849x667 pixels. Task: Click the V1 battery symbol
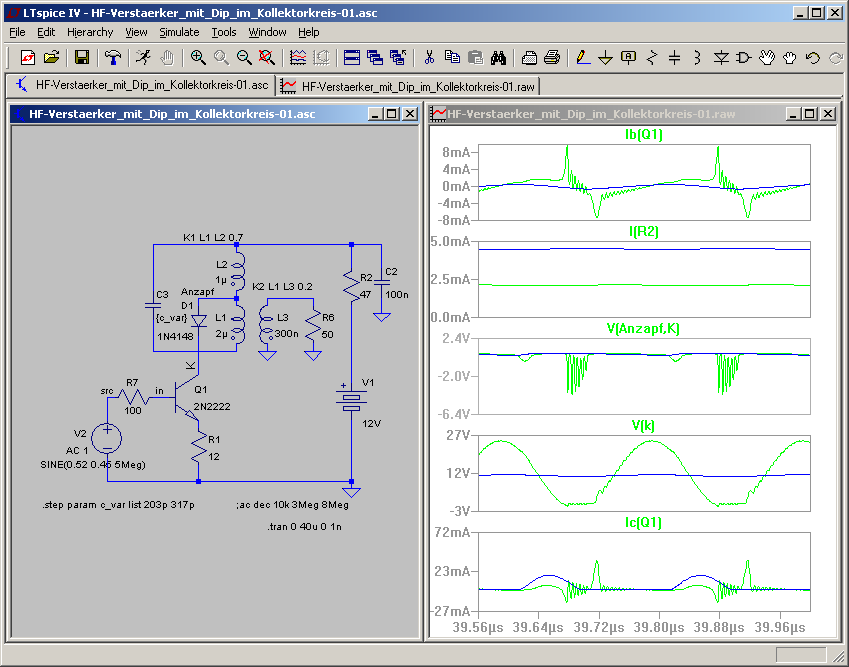pos(351,401)
